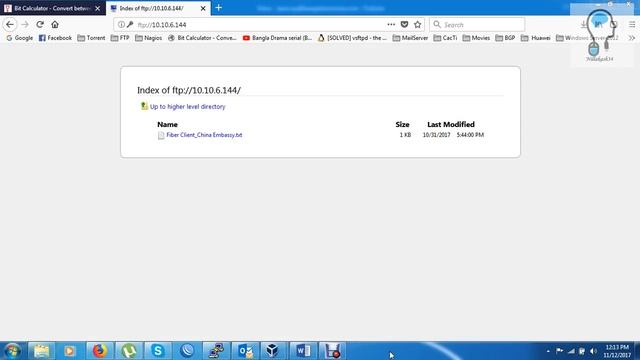
Task: Open the Windows Start menu
Action: tap(12, 351)
